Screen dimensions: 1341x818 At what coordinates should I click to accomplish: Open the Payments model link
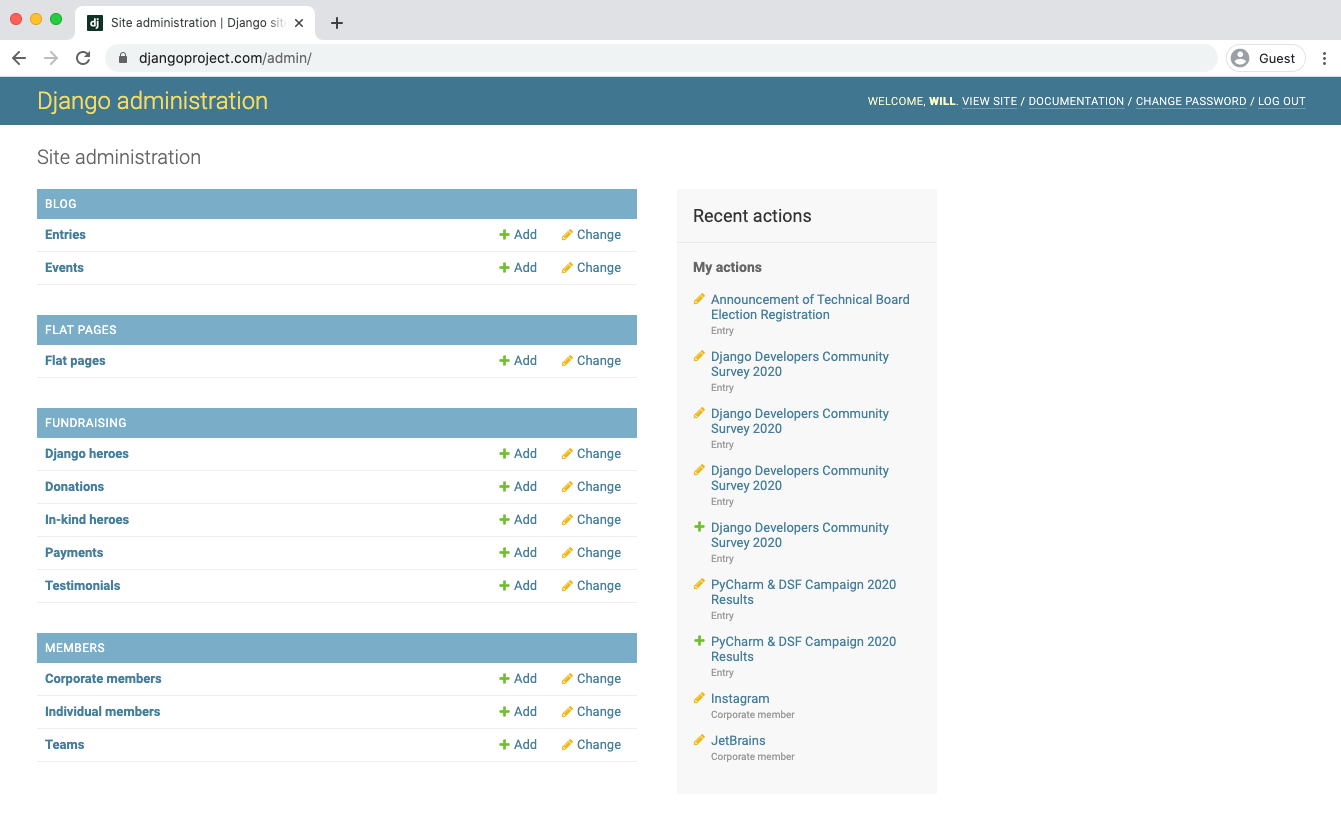(x=74, y=553)
